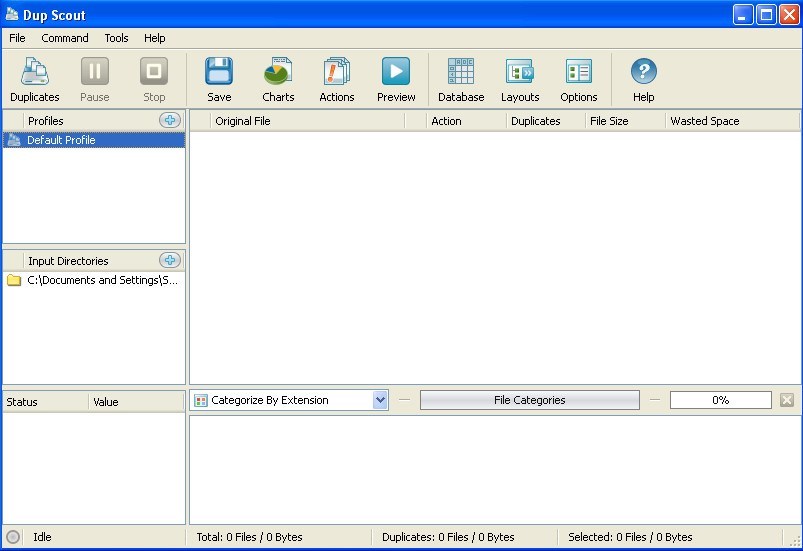Image resolution: width=803 pixels, height=551 pixels.
Task: Open the Layouts toolbar icon
Action: [520, 72]
